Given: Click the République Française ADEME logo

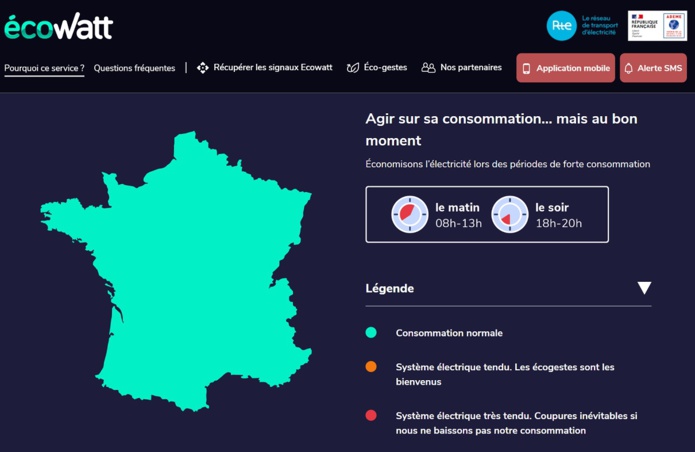Looking at the screenshot, I should coord(657,26).
